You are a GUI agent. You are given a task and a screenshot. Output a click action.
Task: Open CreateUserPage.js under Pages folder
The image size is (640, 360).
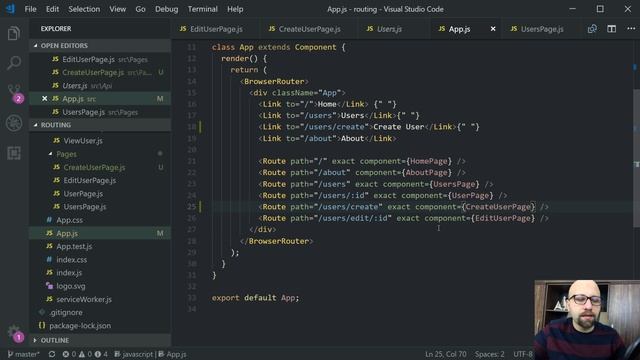click(x=100, y=167)
